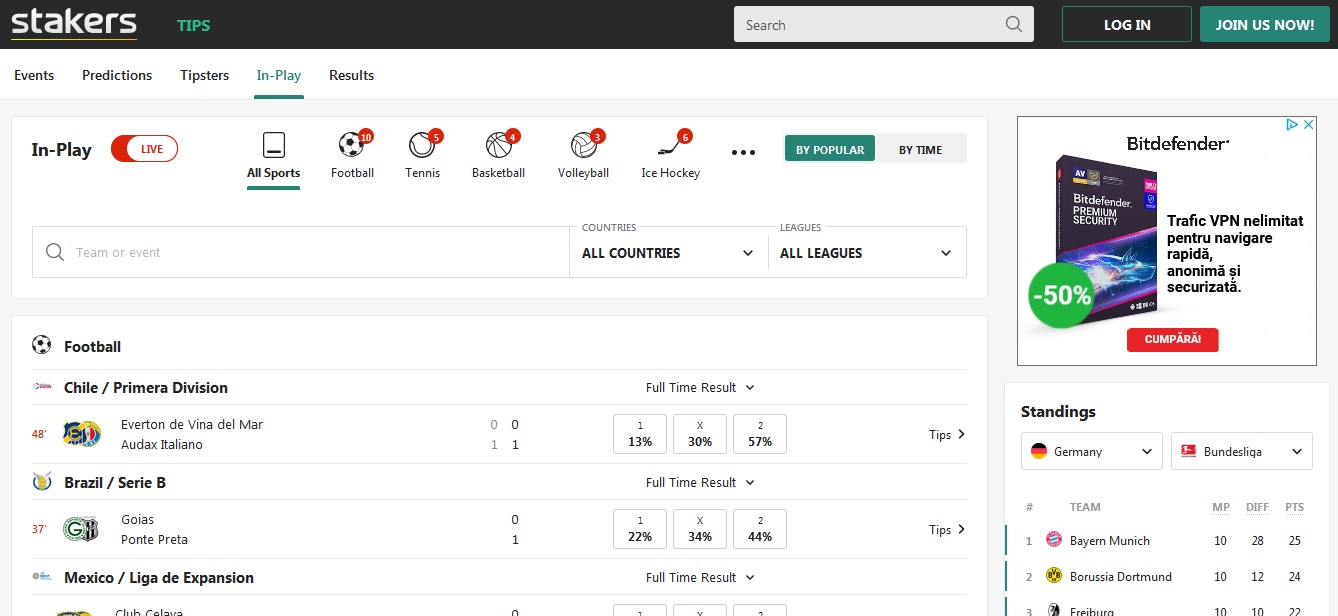Toggle the LIVE switch
This screenshot has height=616, width=1338.
click(144, 149)
